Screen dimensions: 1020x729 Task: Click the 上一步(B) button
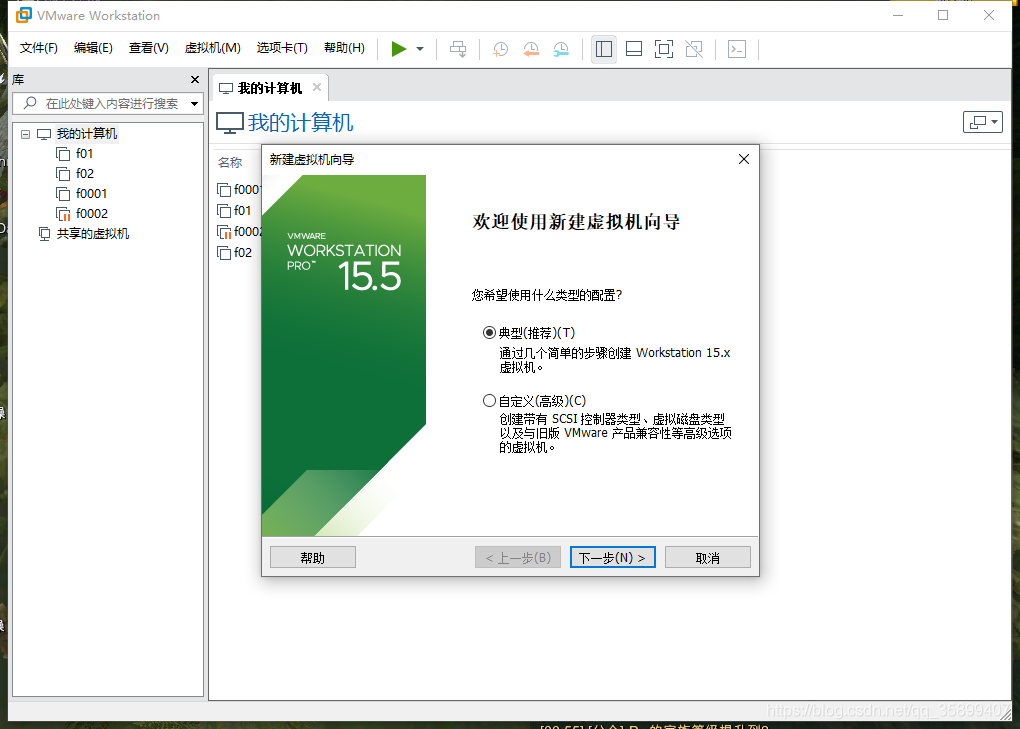coord(518,557)
